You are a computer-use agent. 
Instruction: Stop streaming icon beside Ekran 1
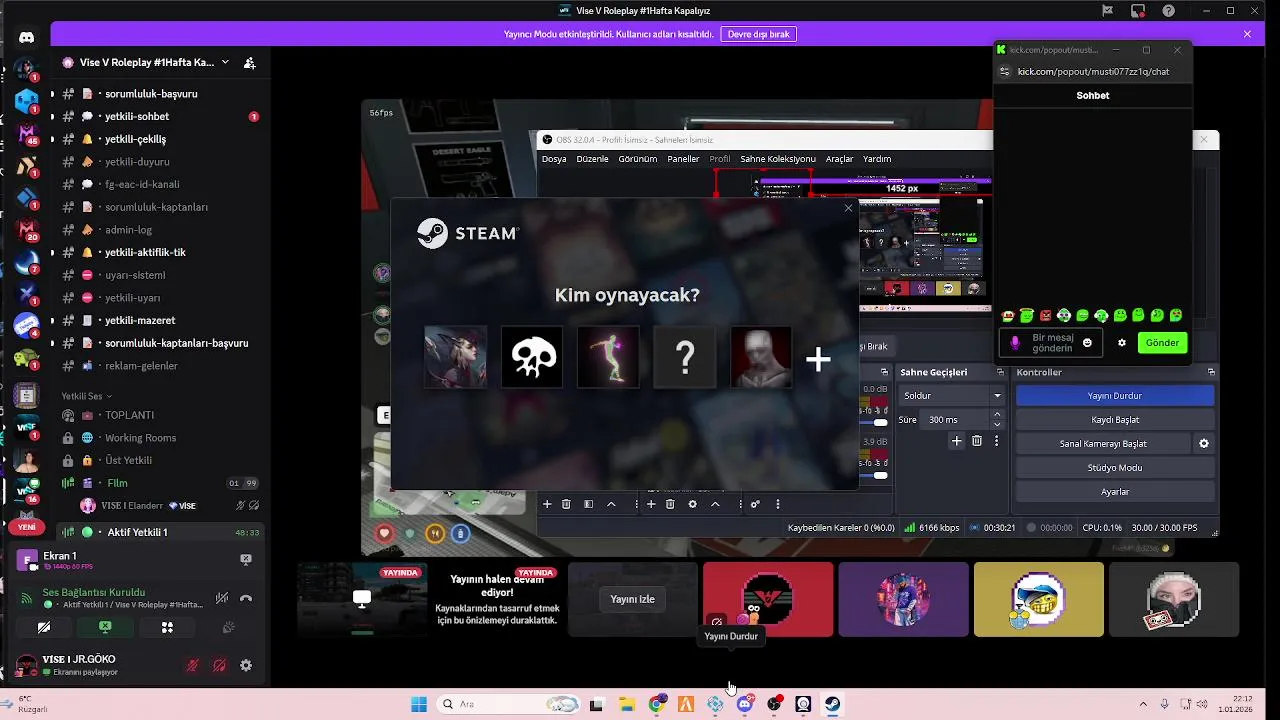coord(246,560)
